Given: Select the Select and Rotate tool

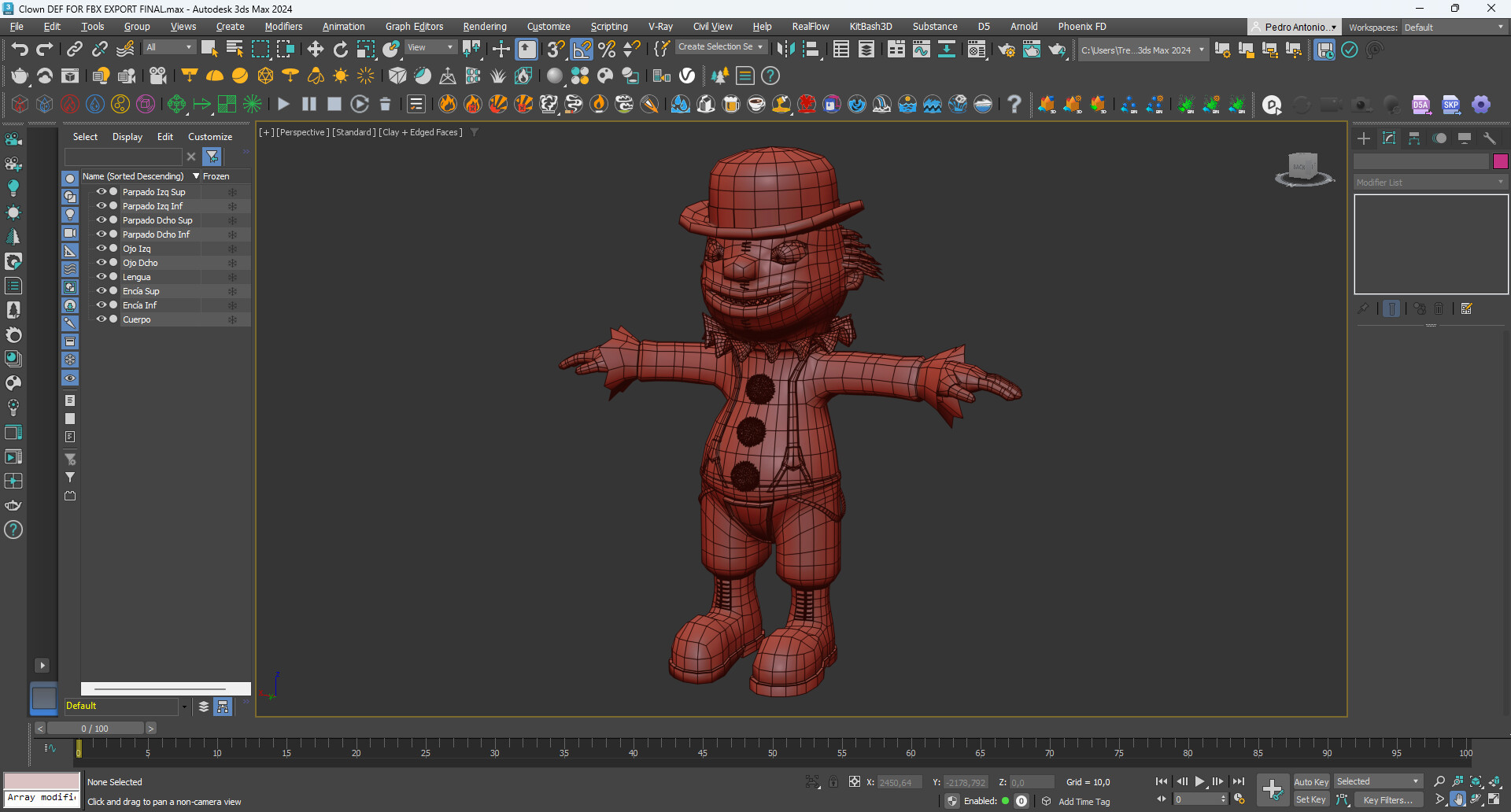Looking at the screenshot, I should click(340, 48).
